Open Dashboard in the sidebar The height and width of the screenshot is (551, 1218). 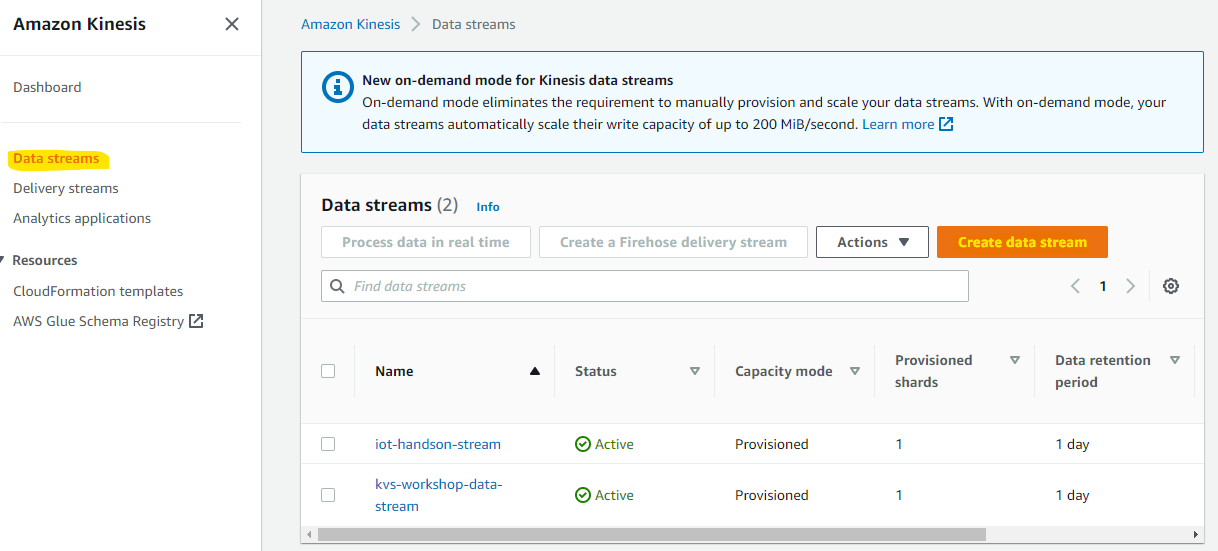[x=47, y=87]
